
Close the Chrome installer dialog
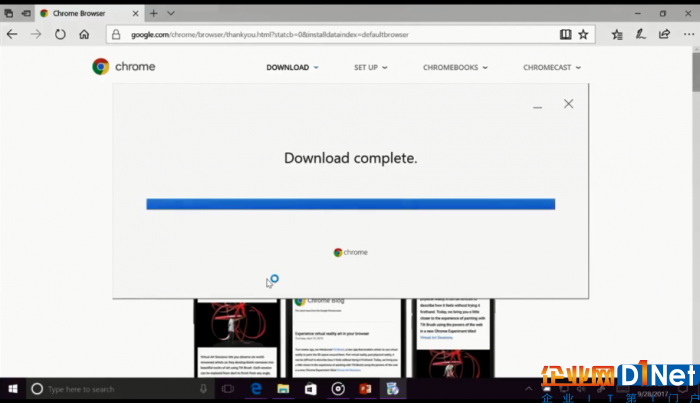tap(568, 104)
